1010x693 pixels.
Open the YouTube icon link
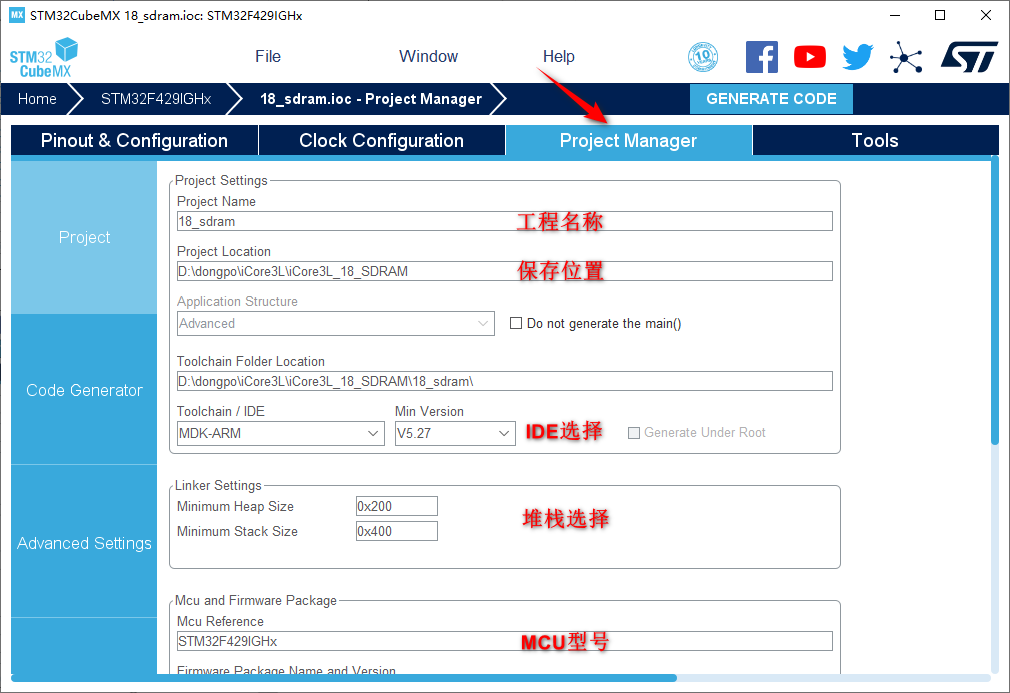click(810, 57)
